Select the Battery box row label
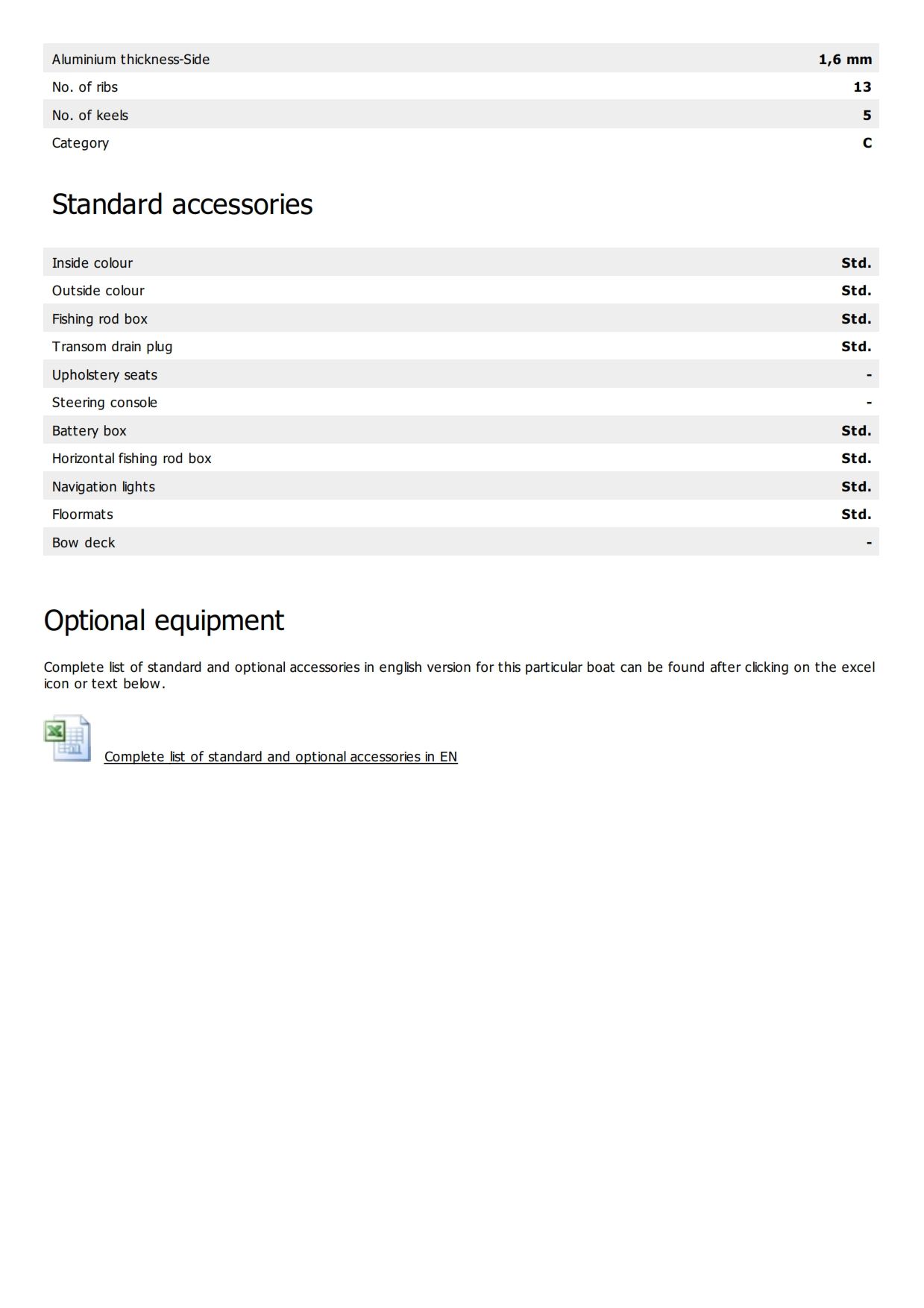Viewport: 924px width, 1308px height. pos(89,431)
